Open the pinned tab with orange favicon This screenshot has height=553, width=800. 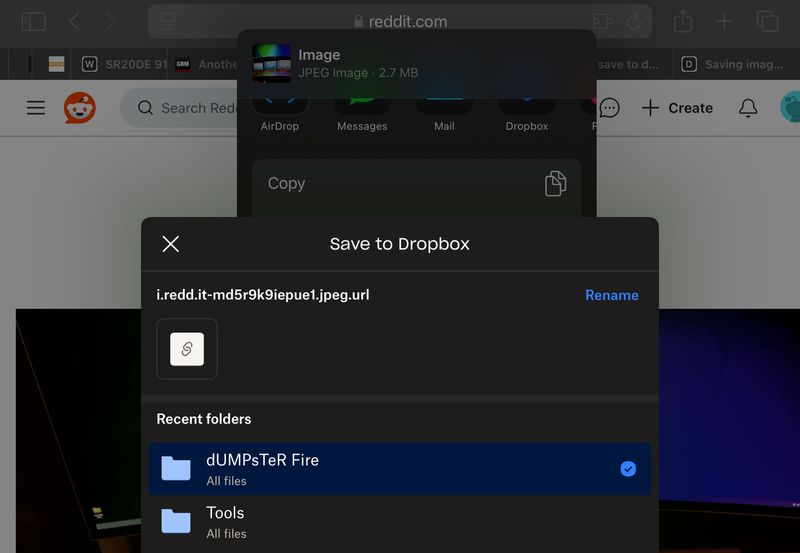pos(56,64)
